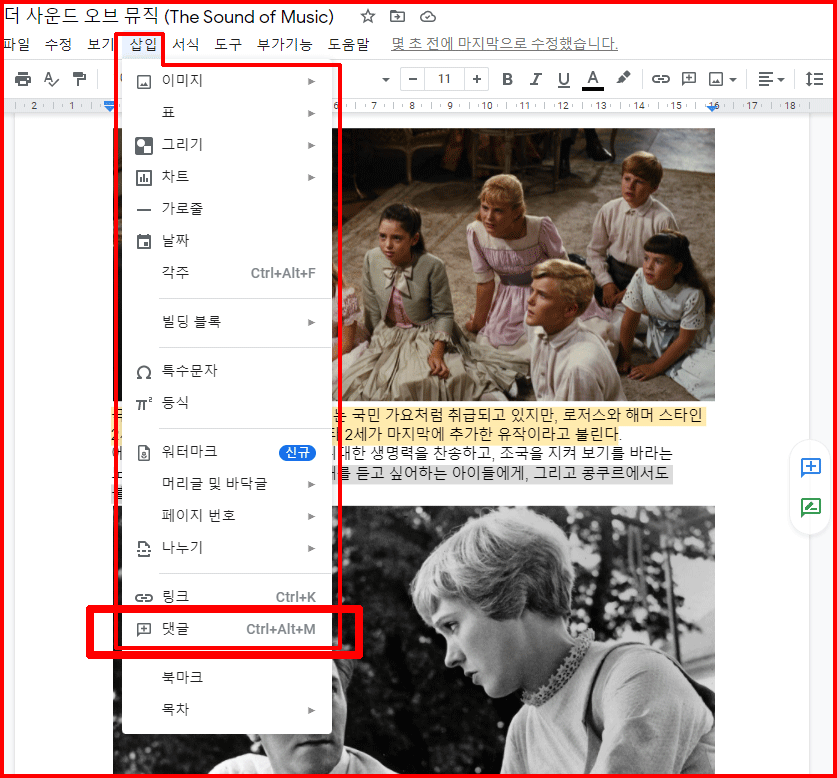Choose 북마크 in the insert menu
This screenshot has height=778, width=837.
click(x=227, y=678)
